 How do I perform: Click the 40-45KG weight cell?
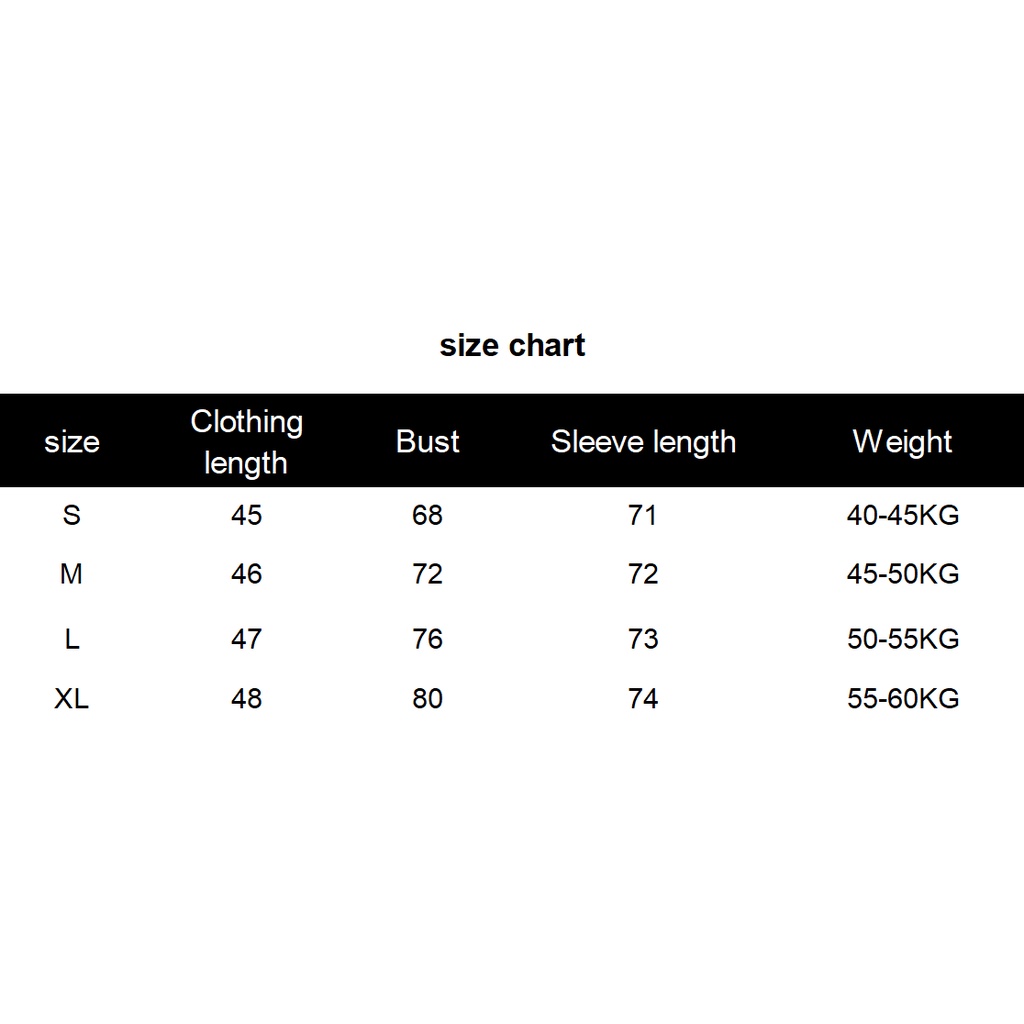tap(902, 515)
